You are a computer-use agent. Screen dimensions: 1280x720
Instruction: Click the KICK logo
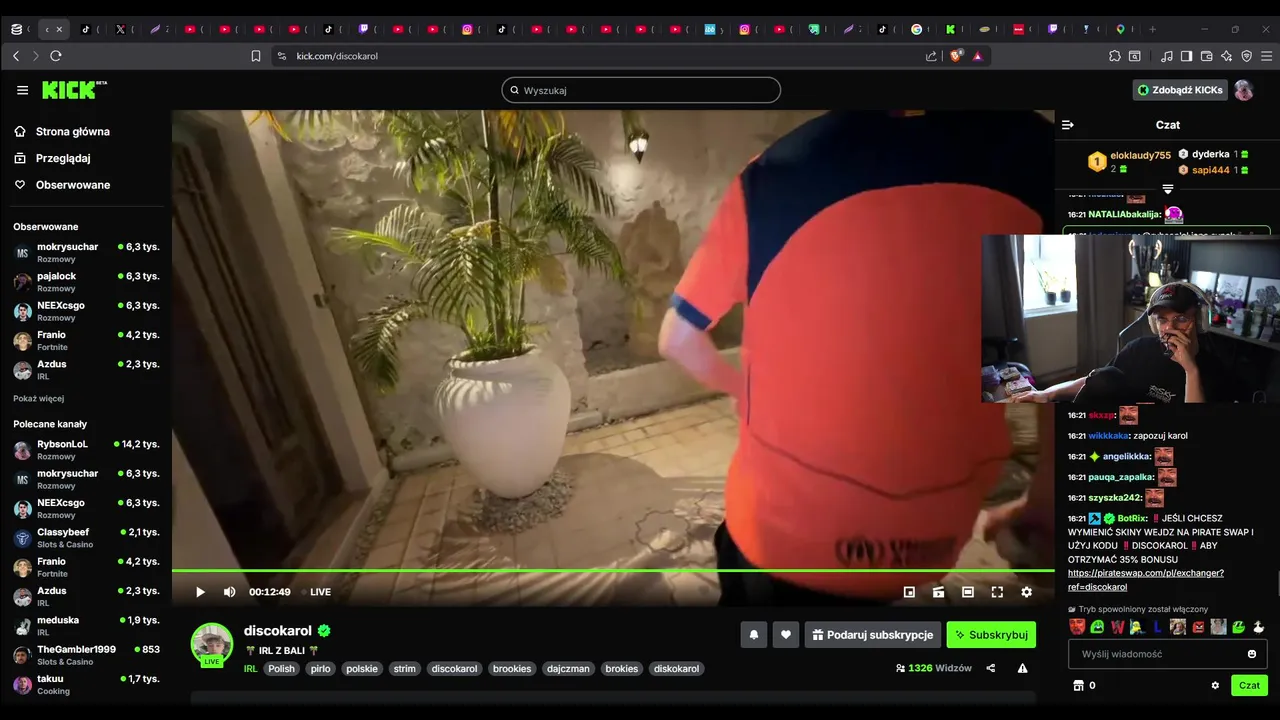pos(74,90)
